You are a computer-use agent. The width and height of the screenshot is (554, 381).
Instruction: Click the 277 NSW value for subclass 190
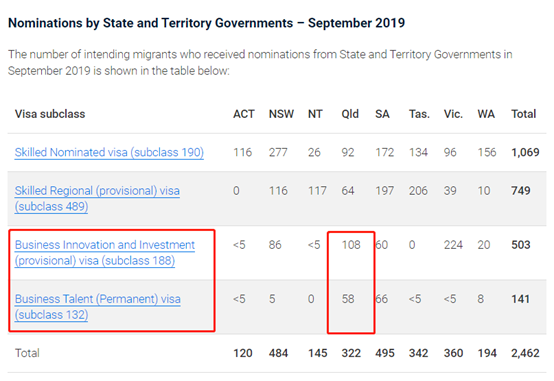pyautogui.click(x=278, y=152)
